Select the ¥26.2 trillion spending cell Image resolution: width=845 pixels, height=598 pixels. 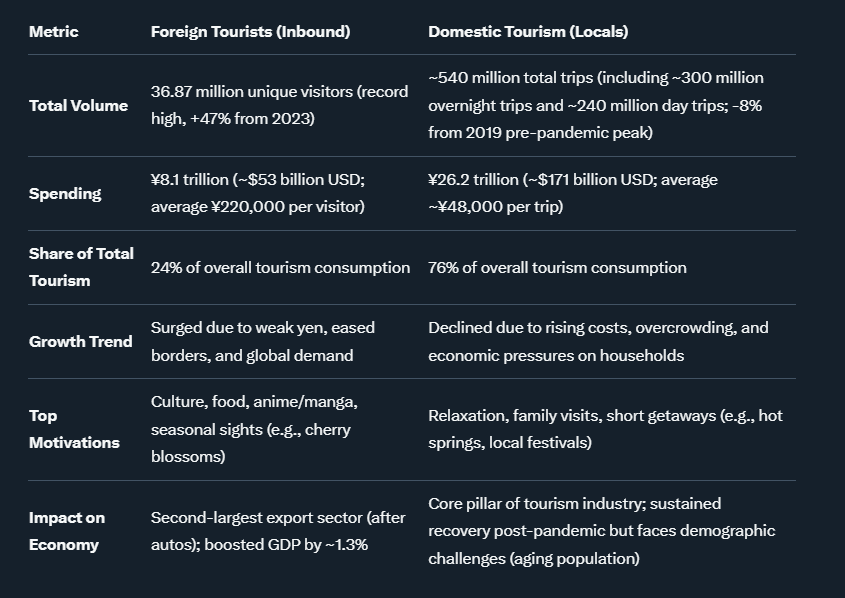[573, 193]
